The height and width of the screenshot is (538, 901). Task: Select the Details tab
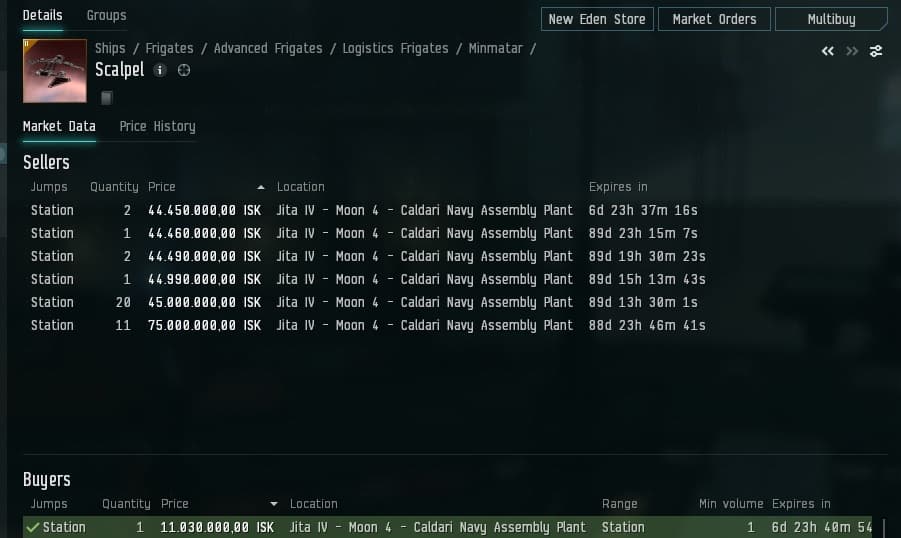(42, 15)
